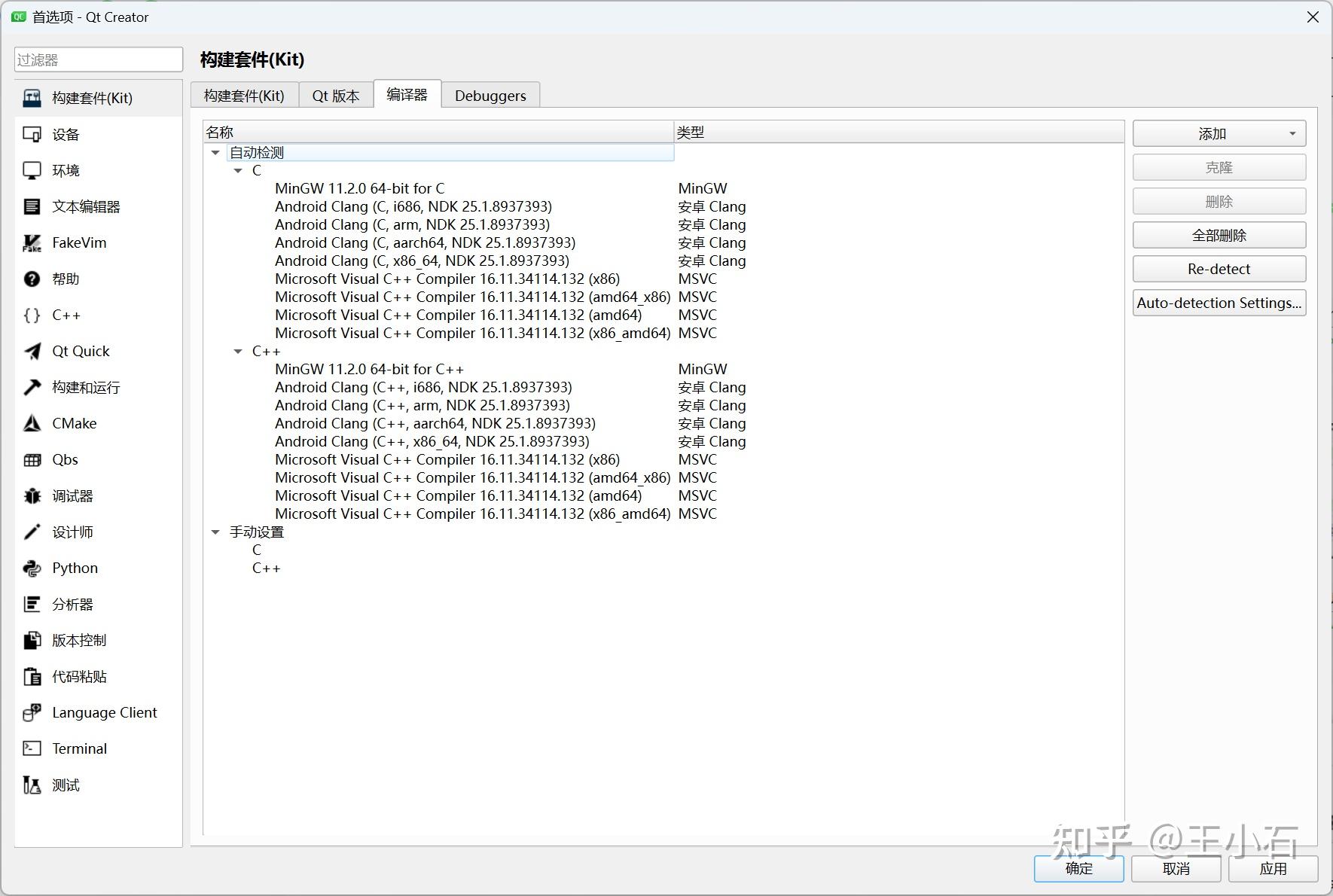This screenshot has width=1333, height=896.
Task: Open 分析器 (Analyzer) settings
Action: click(x=72, y=604)
